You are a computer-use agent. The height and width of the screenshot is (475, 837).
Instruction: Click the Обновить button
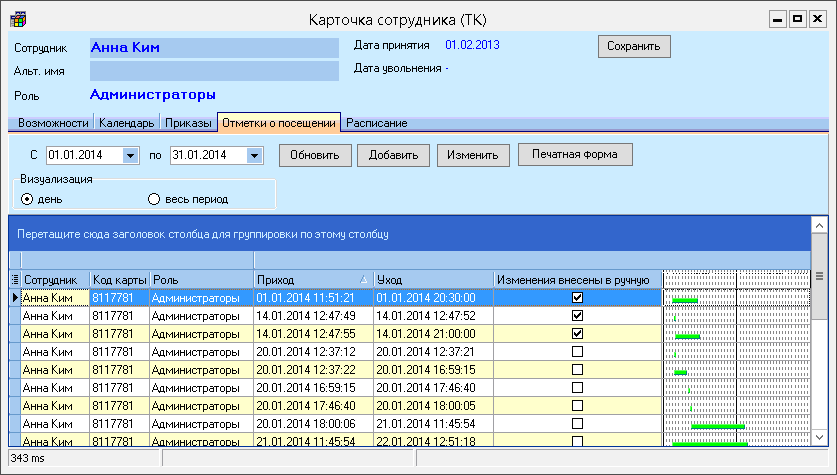tap(315, 155)
